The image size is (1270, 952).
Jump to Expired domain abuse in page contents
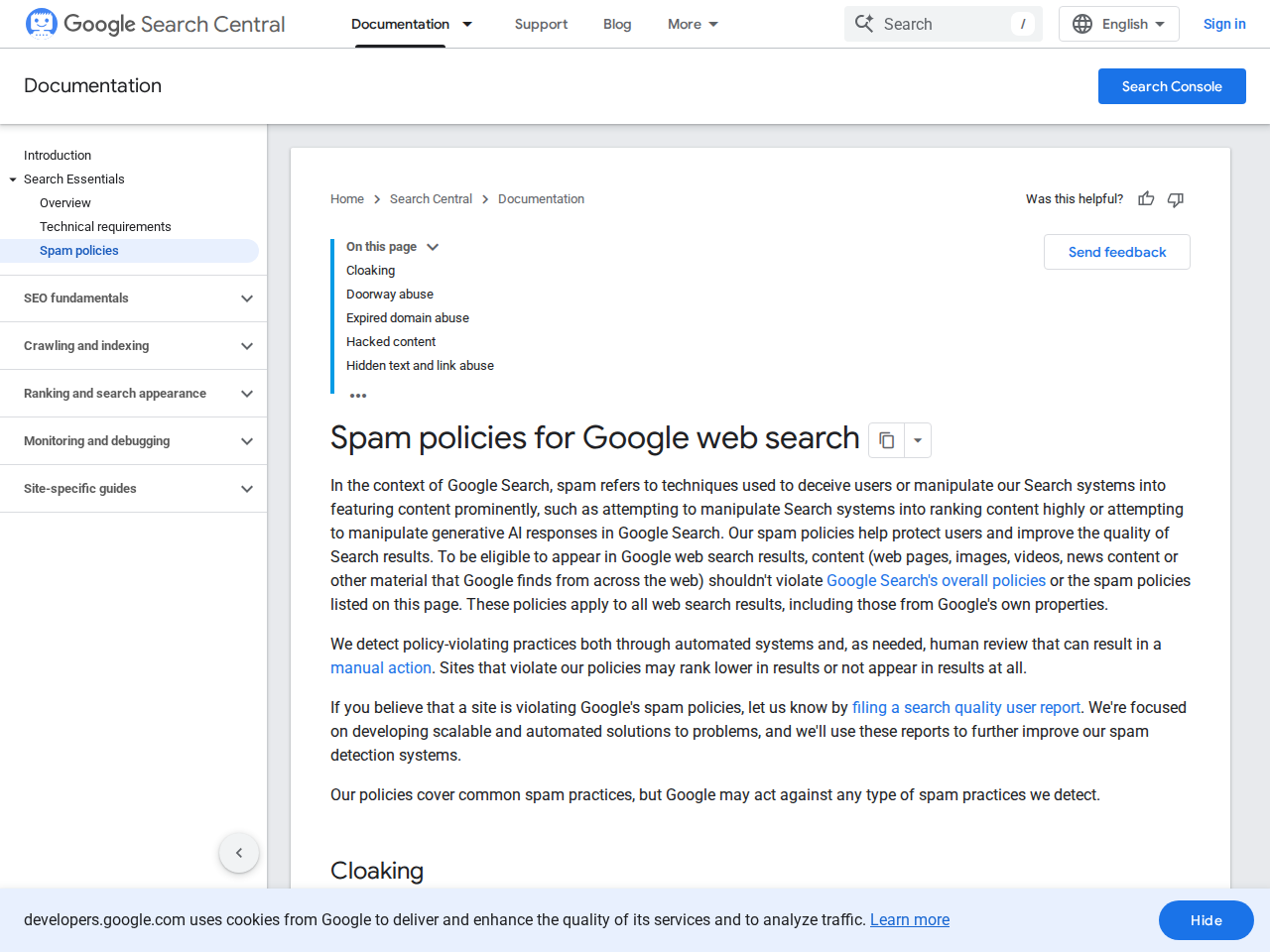[408, 318]
